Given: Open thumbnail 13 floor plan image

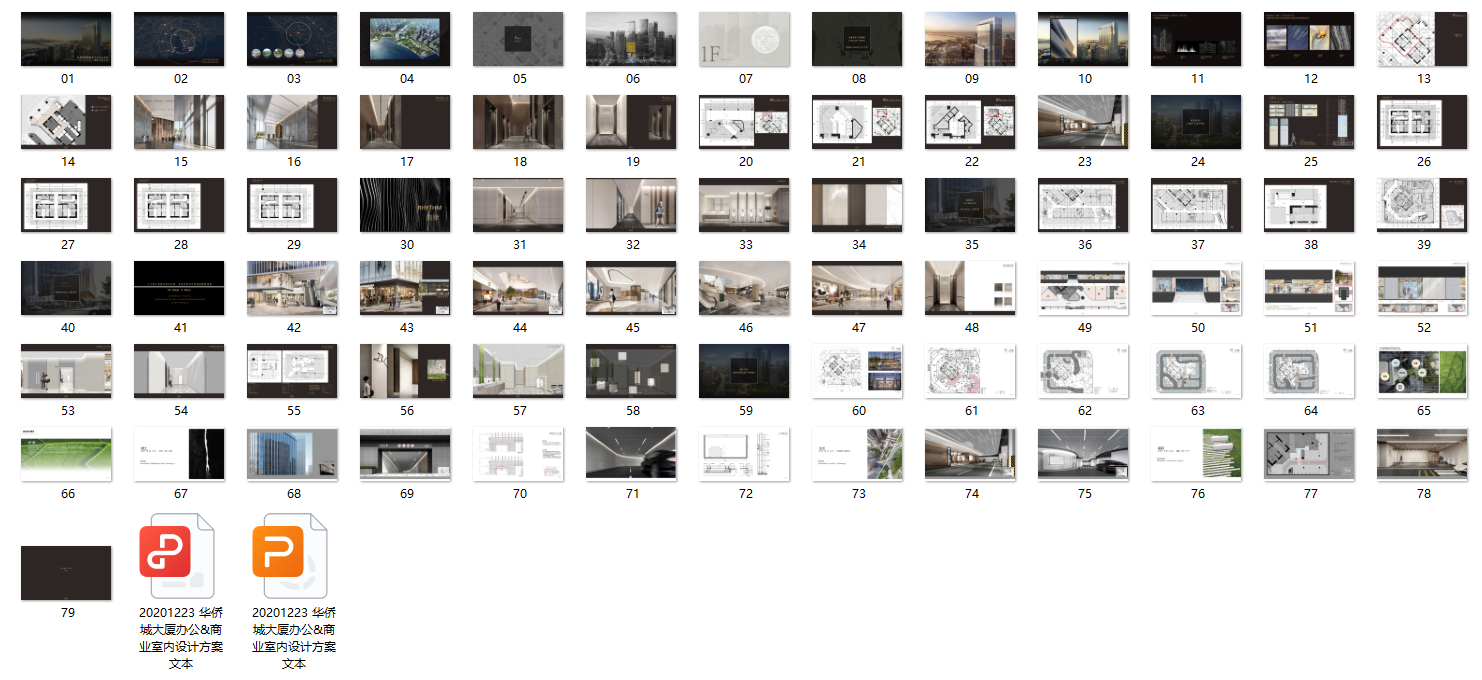Looking at the screenshot, I should point(1423,39).
